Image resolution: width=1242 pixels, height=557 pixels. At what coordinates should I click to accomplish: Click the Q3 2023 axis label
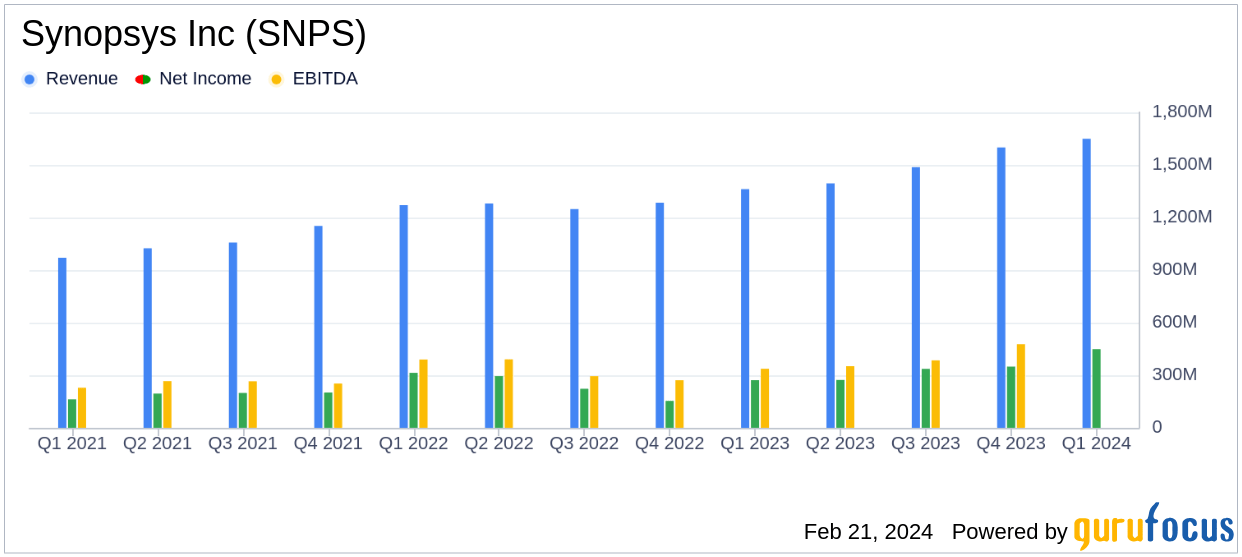point(925,443)
